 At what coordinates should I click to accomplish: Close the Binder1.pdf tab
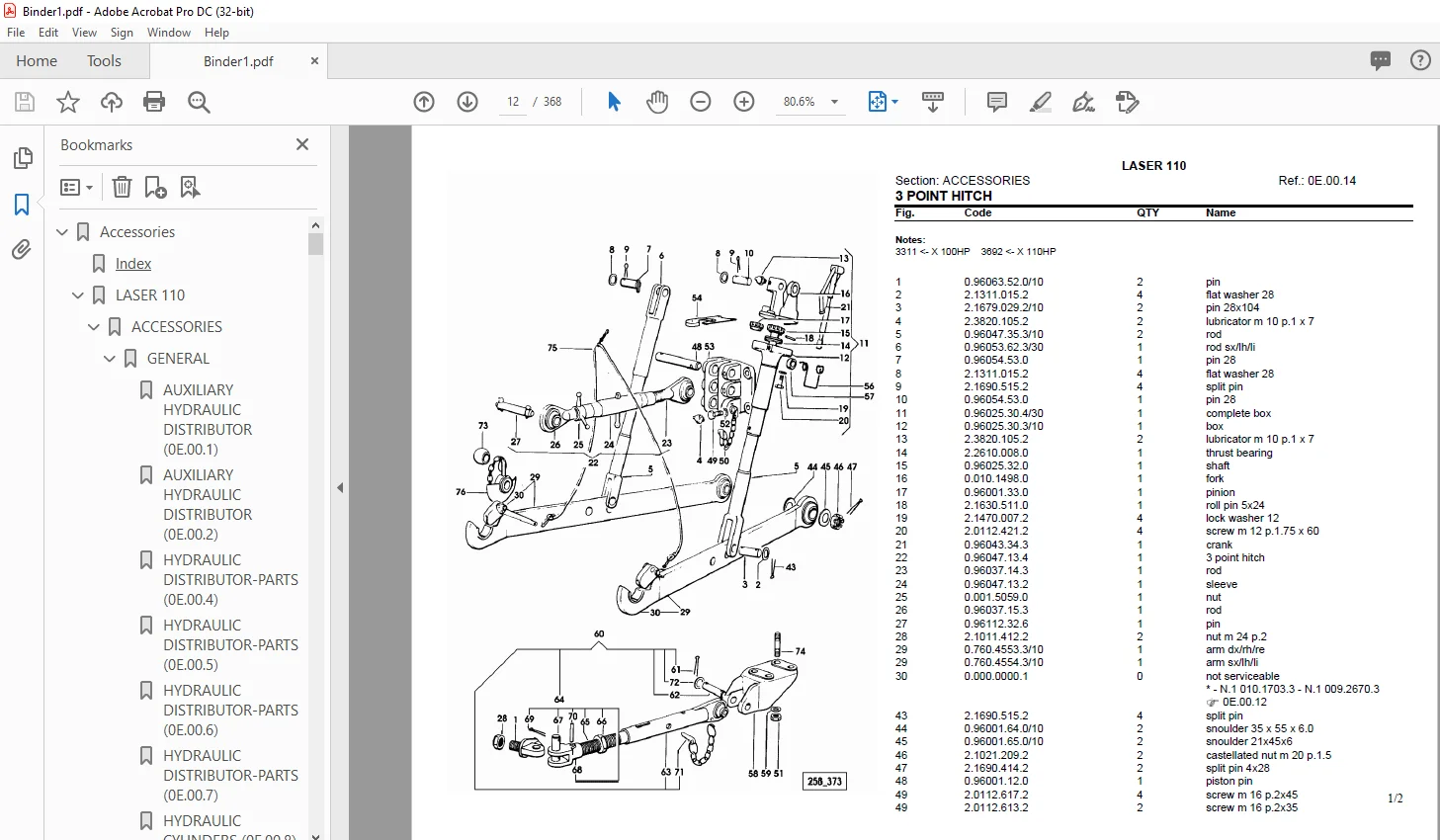tap(314, 61)
